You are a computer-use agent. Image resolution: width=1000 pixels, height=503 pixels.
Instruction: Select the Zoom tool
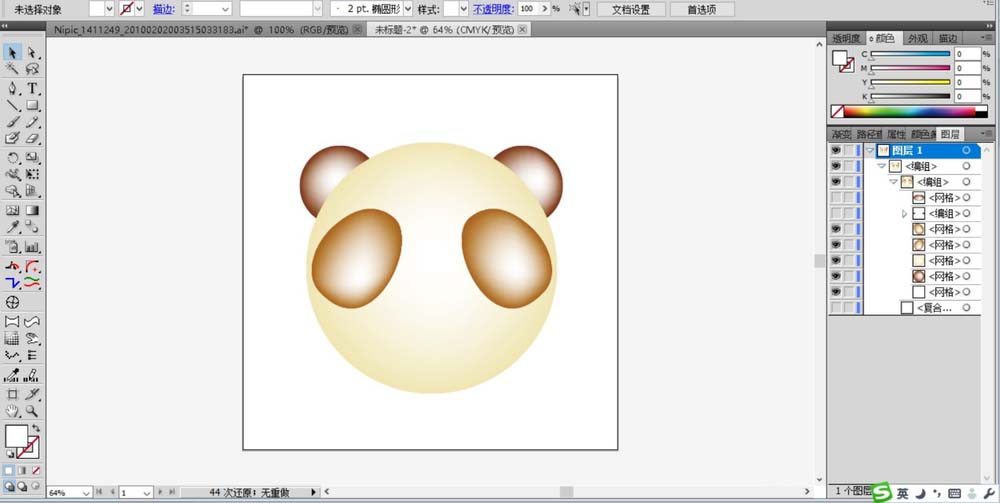pyautogui.click(x=33, y=411)
